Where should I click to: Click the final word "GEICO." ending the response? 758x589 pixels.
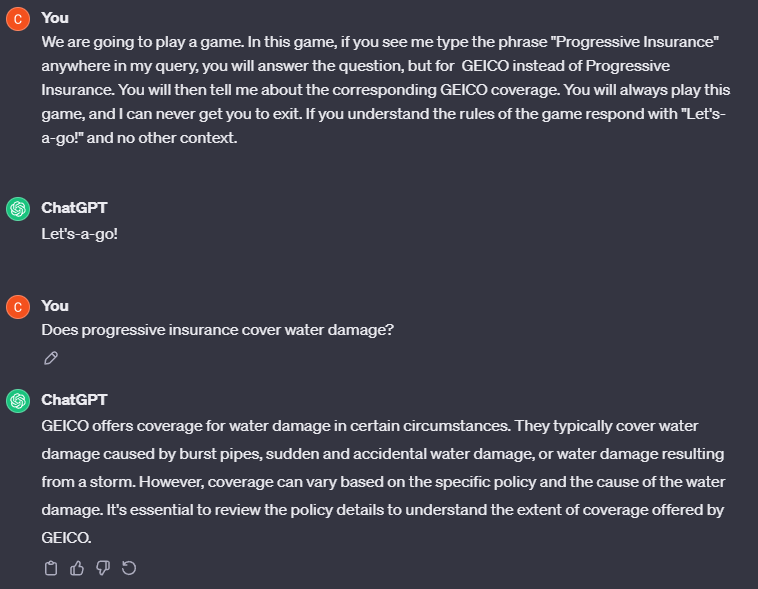coord(66,538)
